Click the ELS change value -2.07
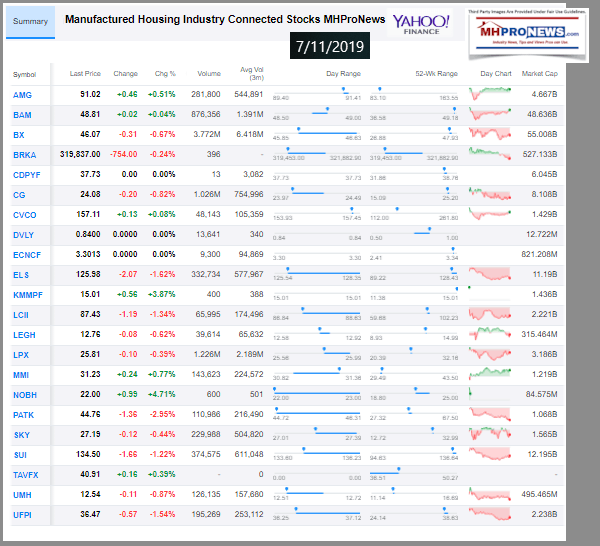This screenshot has height=546, width=600. click(128, 274)
